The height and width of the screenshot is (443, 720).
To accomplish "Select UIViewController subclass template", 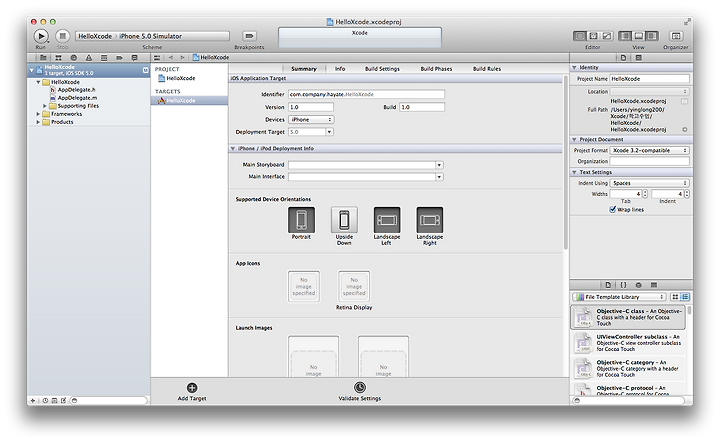I will (628, 343).
